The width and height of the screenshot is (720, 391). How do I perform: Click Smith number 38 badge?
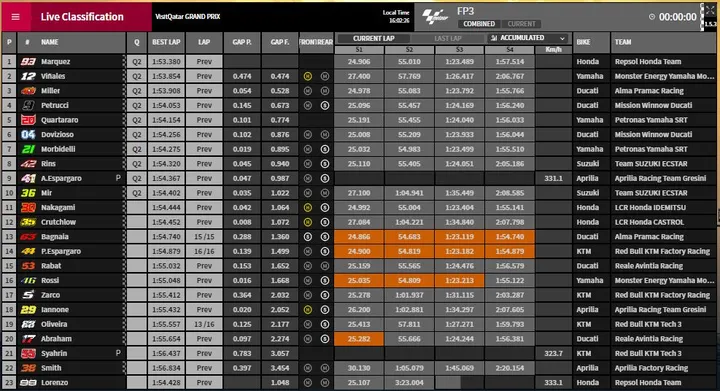28,368
